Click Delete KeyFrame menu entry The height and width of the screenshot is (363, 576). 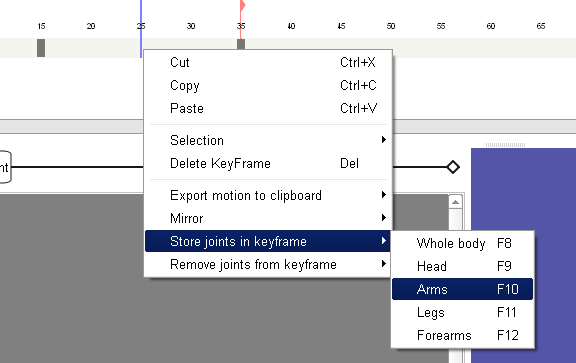coord(268,163)
